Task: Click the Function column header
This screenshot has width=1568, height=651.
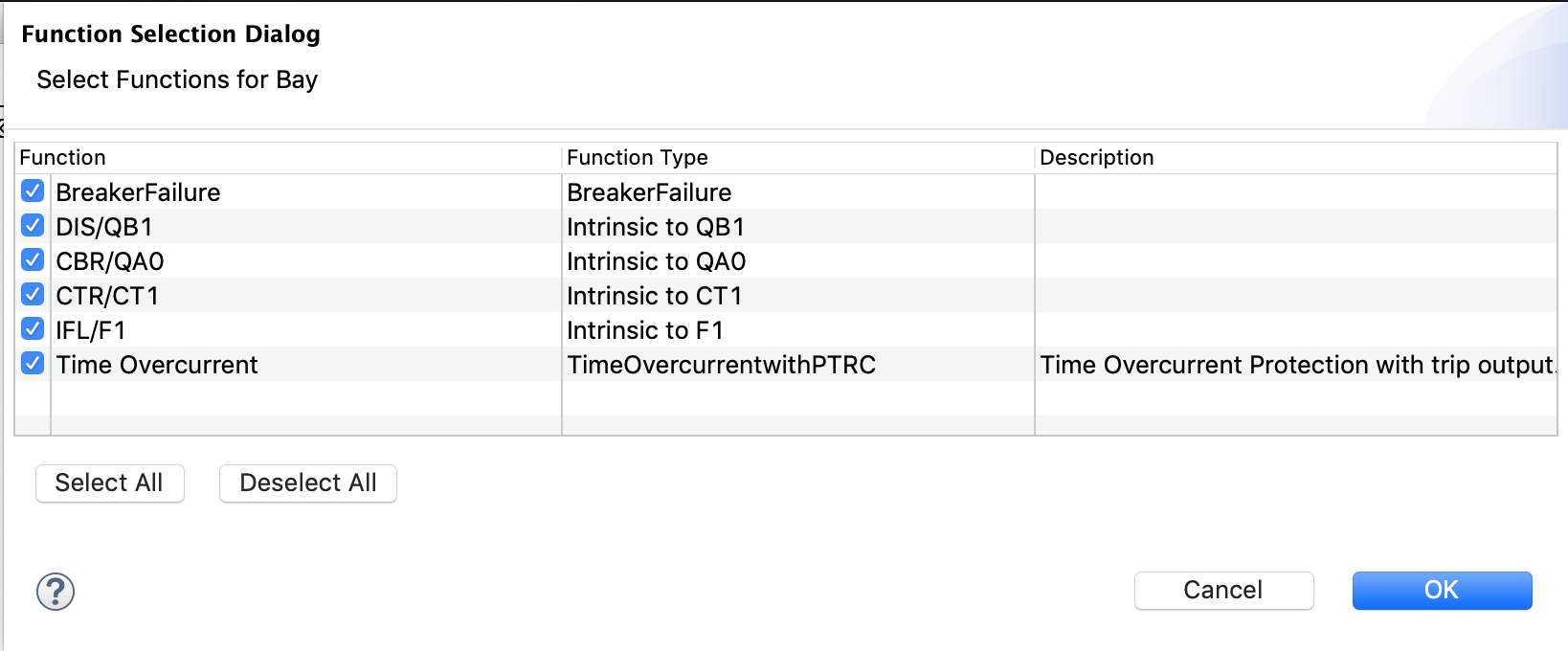Action: click(63, 158)
